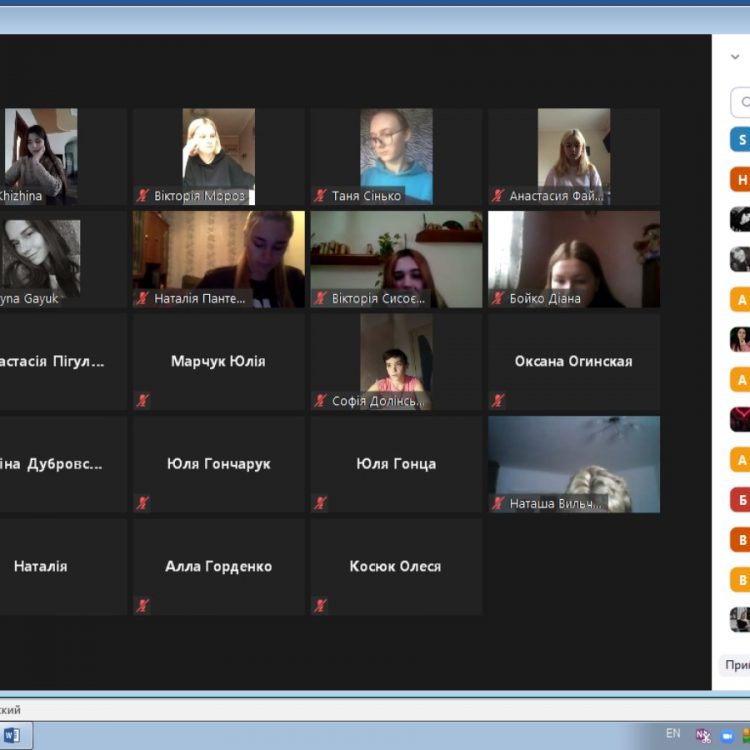Screen dimensions: 750x750
Task: Select Софія Долінсь... video tile
Action: pyautogui.click(x=396, y=362)
